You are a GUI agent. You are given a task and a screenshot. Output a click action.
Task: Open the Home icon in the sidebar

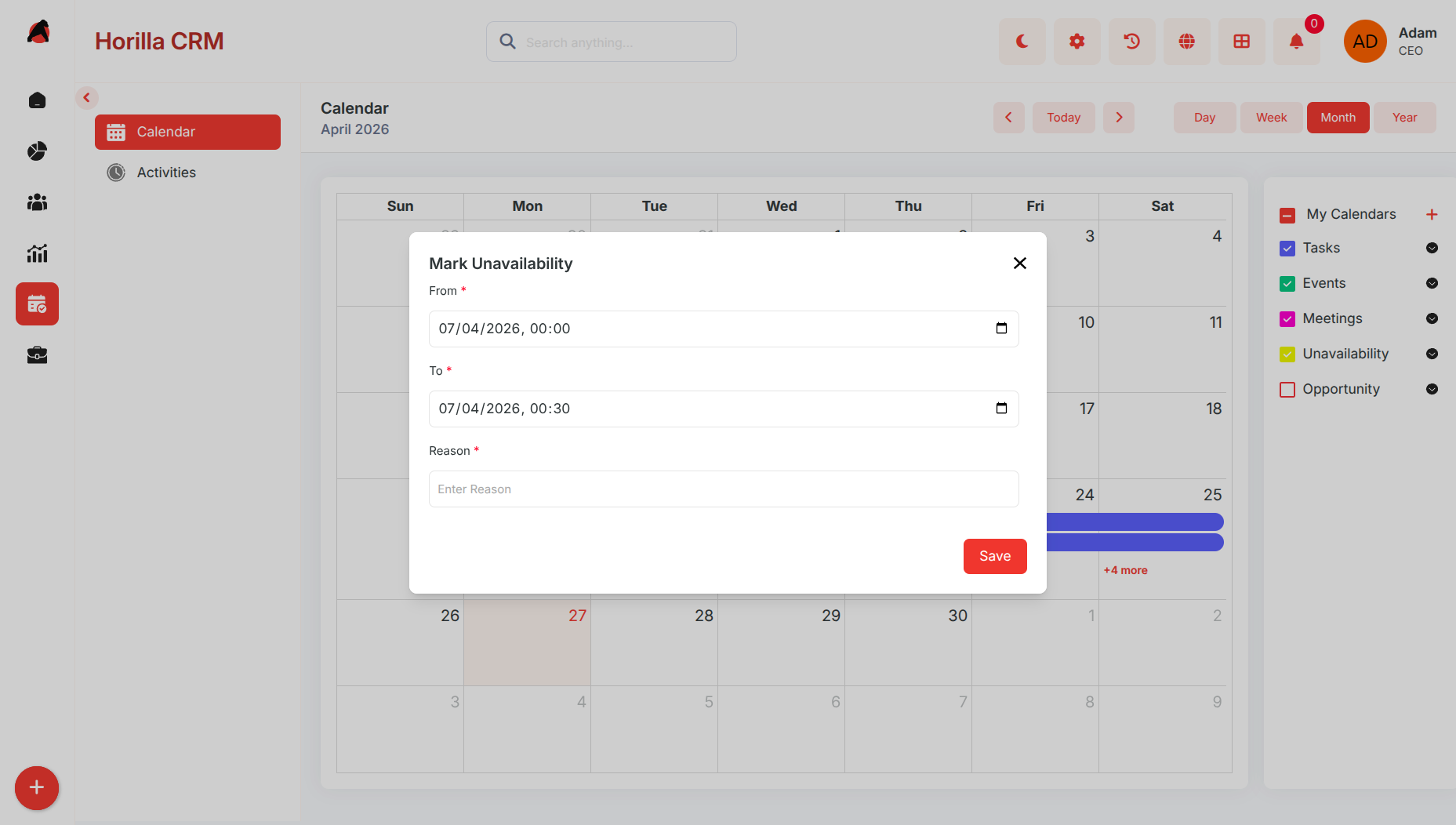coord(37,100)
